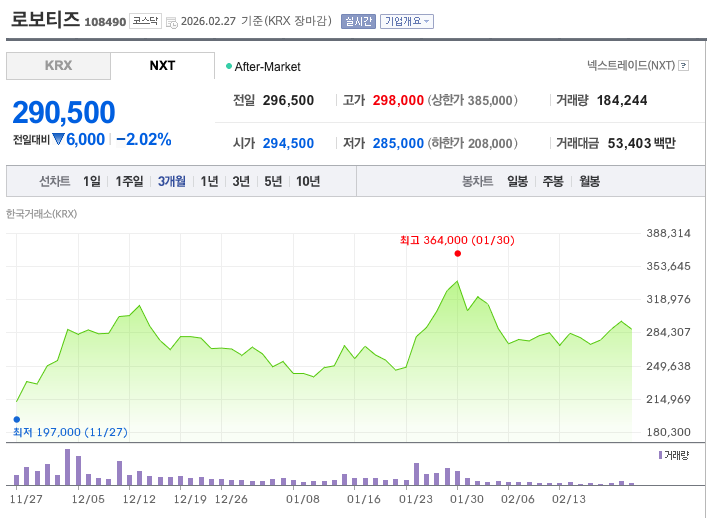Switch chart to 1년 period
707x518 pixels.
click(x=209, y=181)
